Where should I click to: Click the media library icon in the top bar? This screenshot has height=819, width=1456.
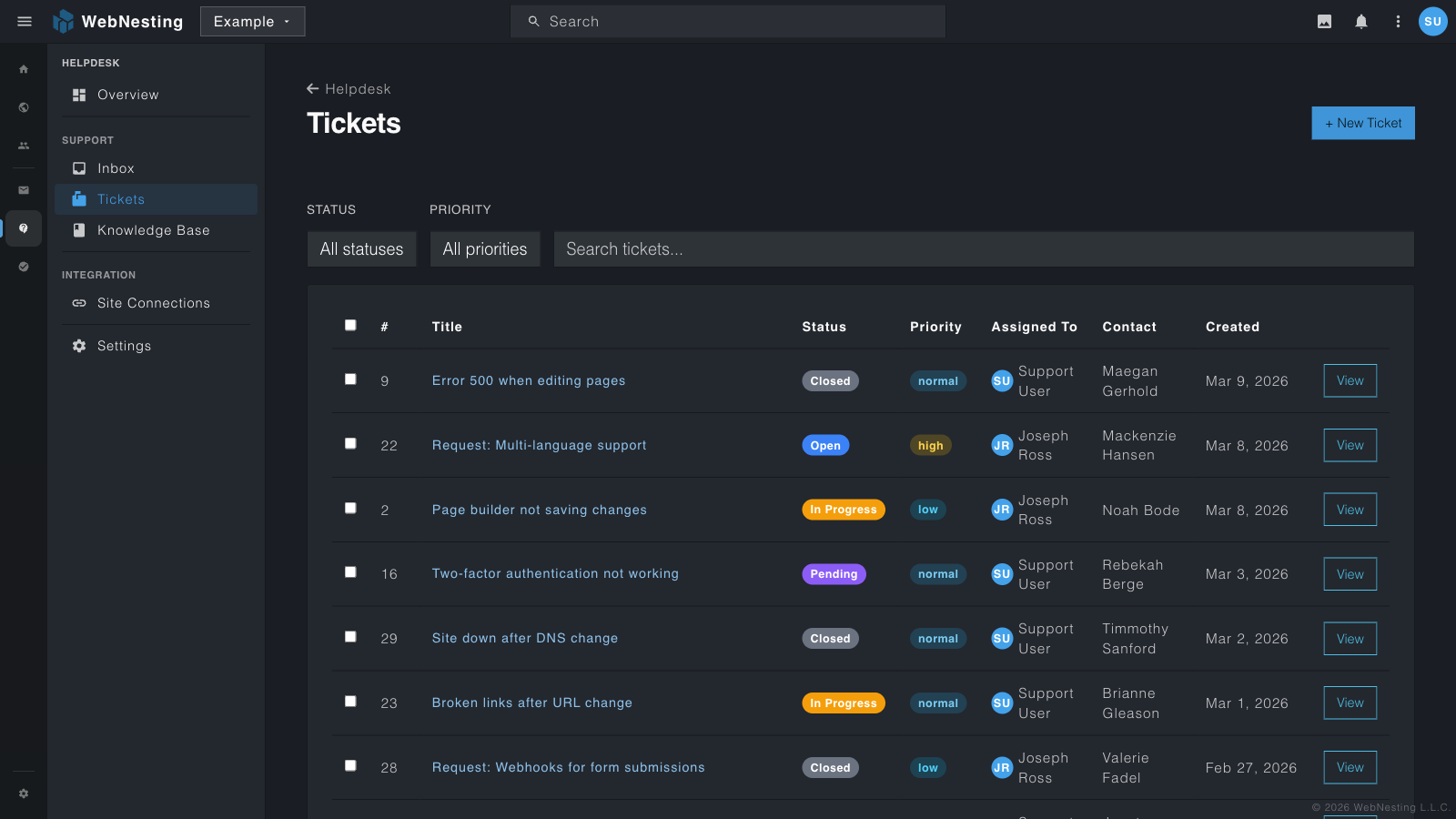(1325, 21)
